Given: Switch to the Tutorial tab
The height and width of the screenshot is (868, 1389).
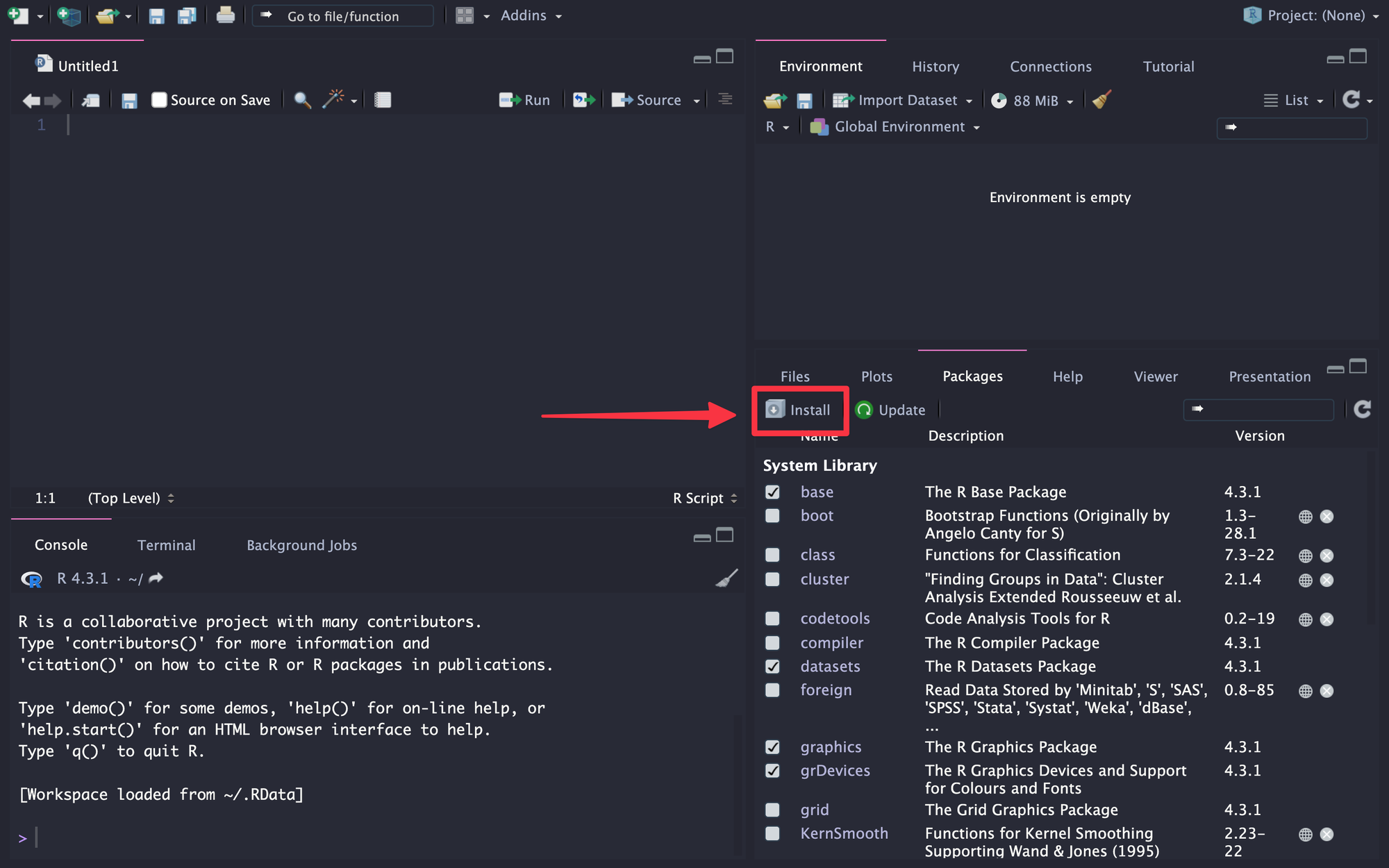Looking at the screenshot, I should click(1168, 66).
